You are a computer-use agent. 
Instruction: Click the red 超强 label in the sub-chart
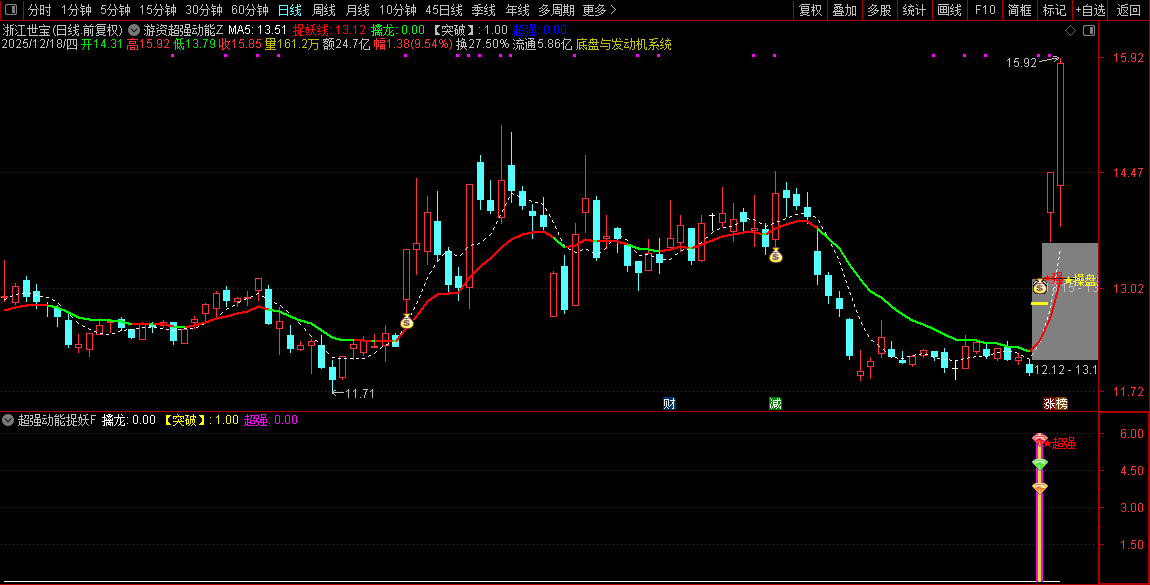pyautogui.click(x=1060, y=443)
